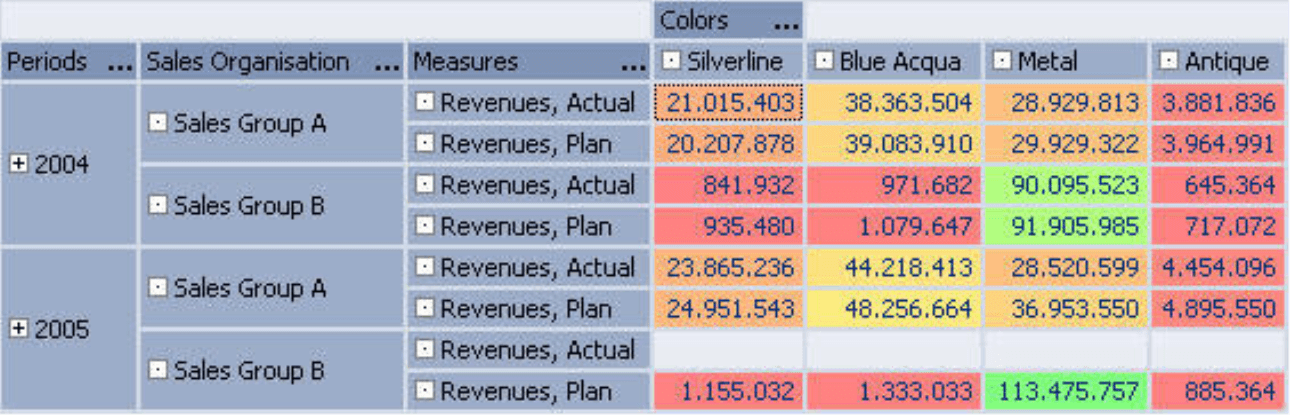Click Sales Group B icon under 2004
Screen dimensions: 1290x415
pyautogui.click(x=157, y=206)
